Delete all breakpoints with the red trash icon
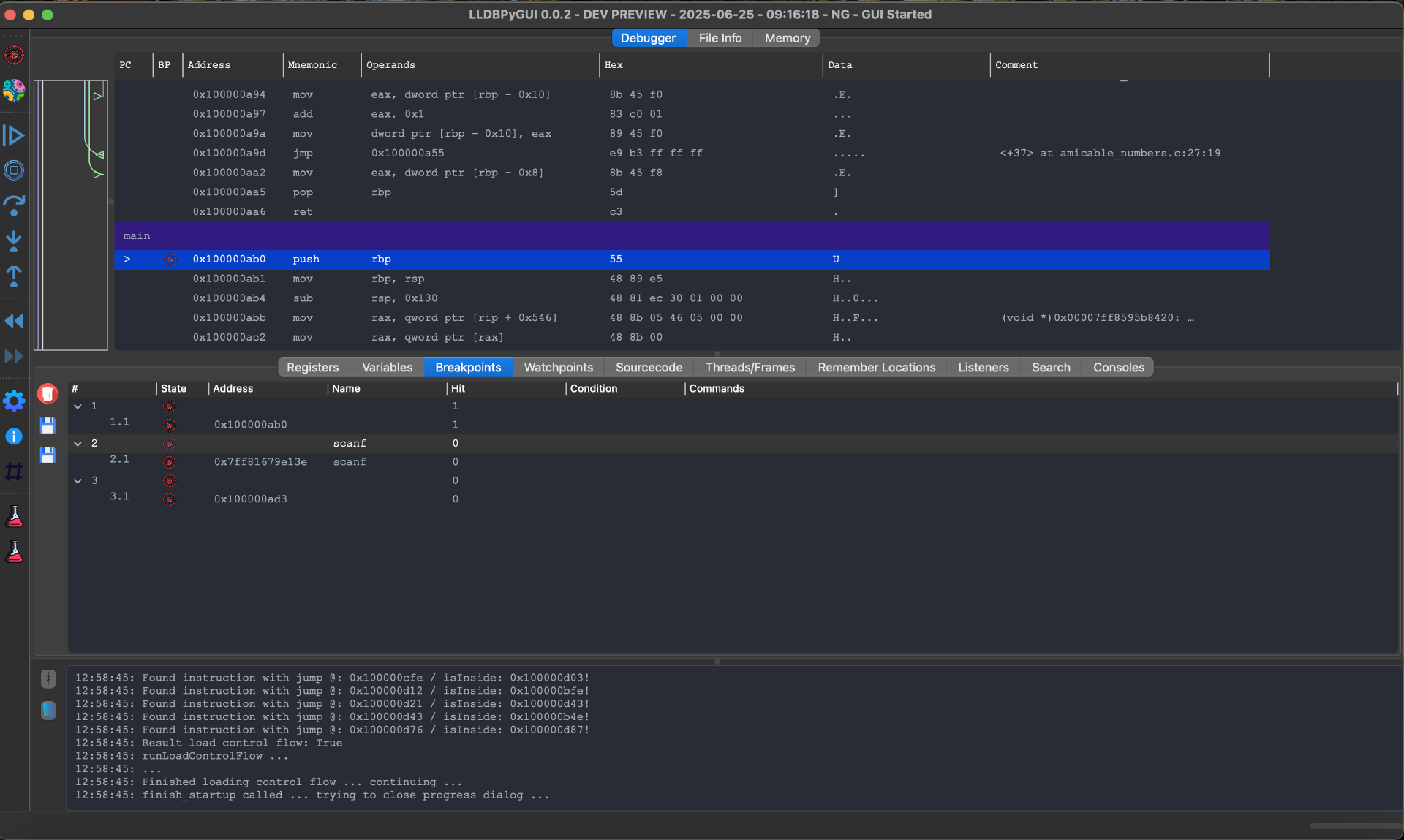Viewport: 1404px width, 840px height. (48, 394)
